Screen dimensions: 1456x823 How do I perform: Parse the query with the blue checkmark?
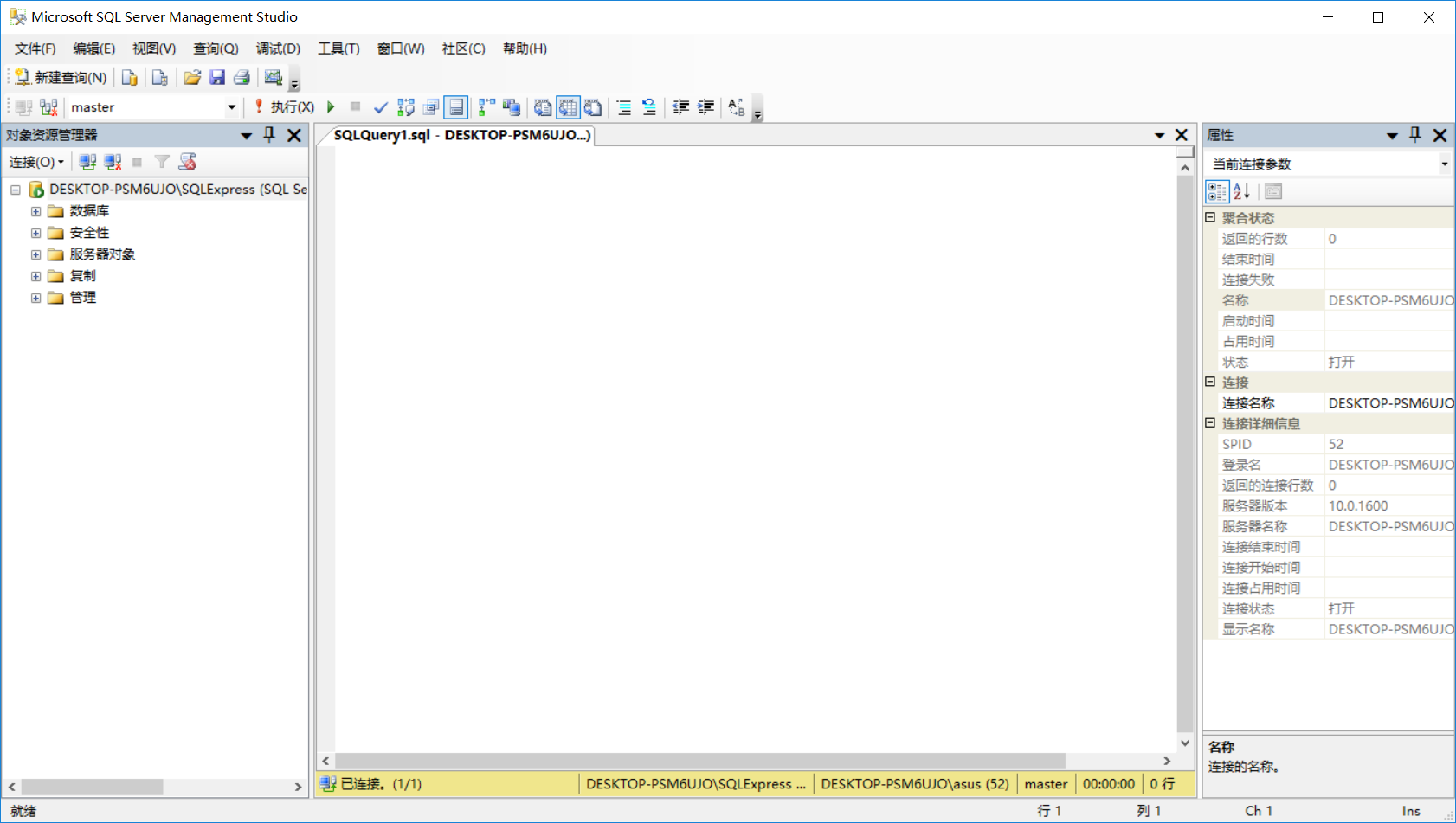pos(380,107)
